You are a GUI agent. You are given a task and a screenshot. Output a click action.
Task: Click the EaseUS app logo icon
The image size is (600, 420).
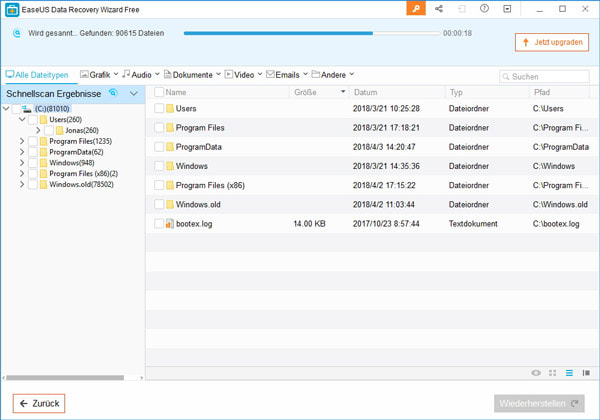(12, 10)
